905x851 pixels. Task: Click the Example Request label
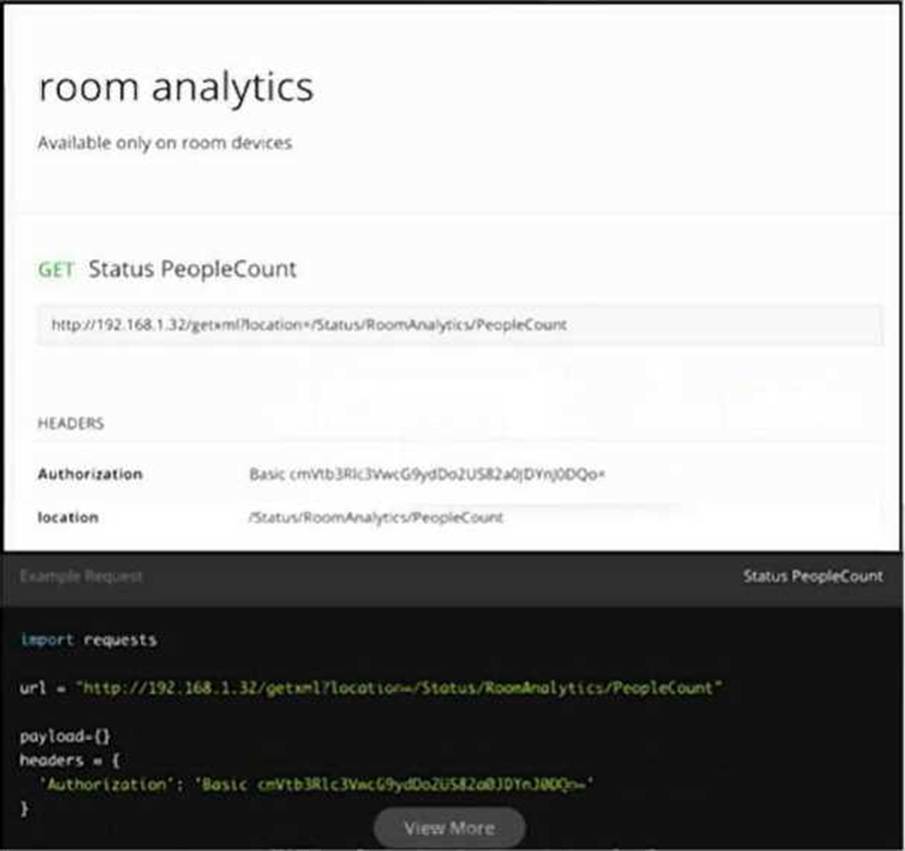81,576
